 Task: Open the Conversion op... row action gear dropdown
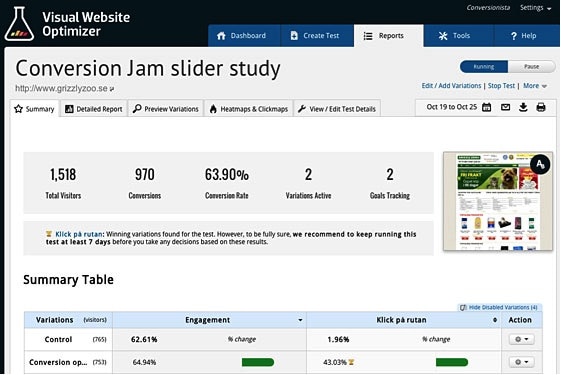click(x=522, y=362)
